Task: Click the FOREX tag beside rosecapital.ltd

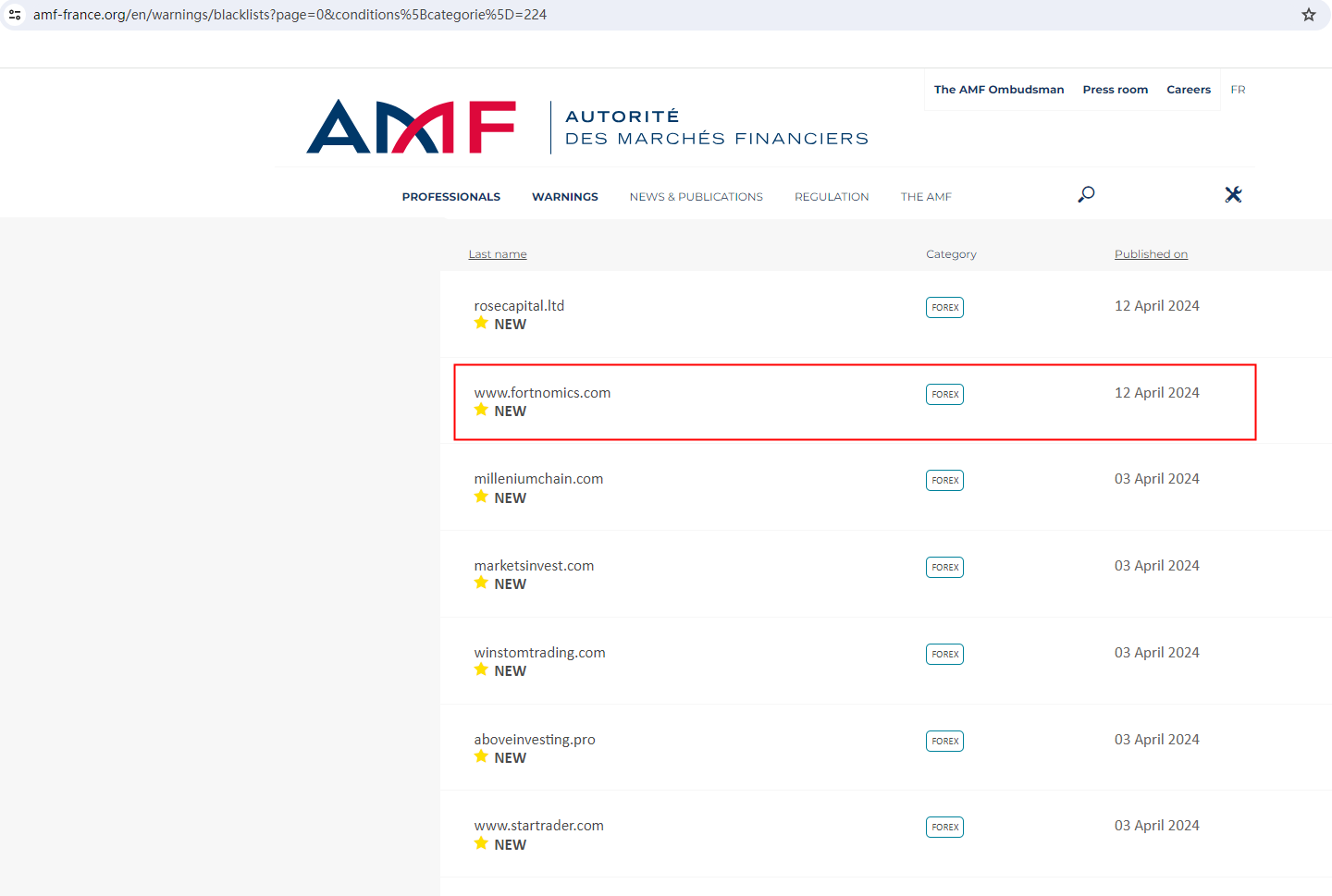Action: coord(944,307)
